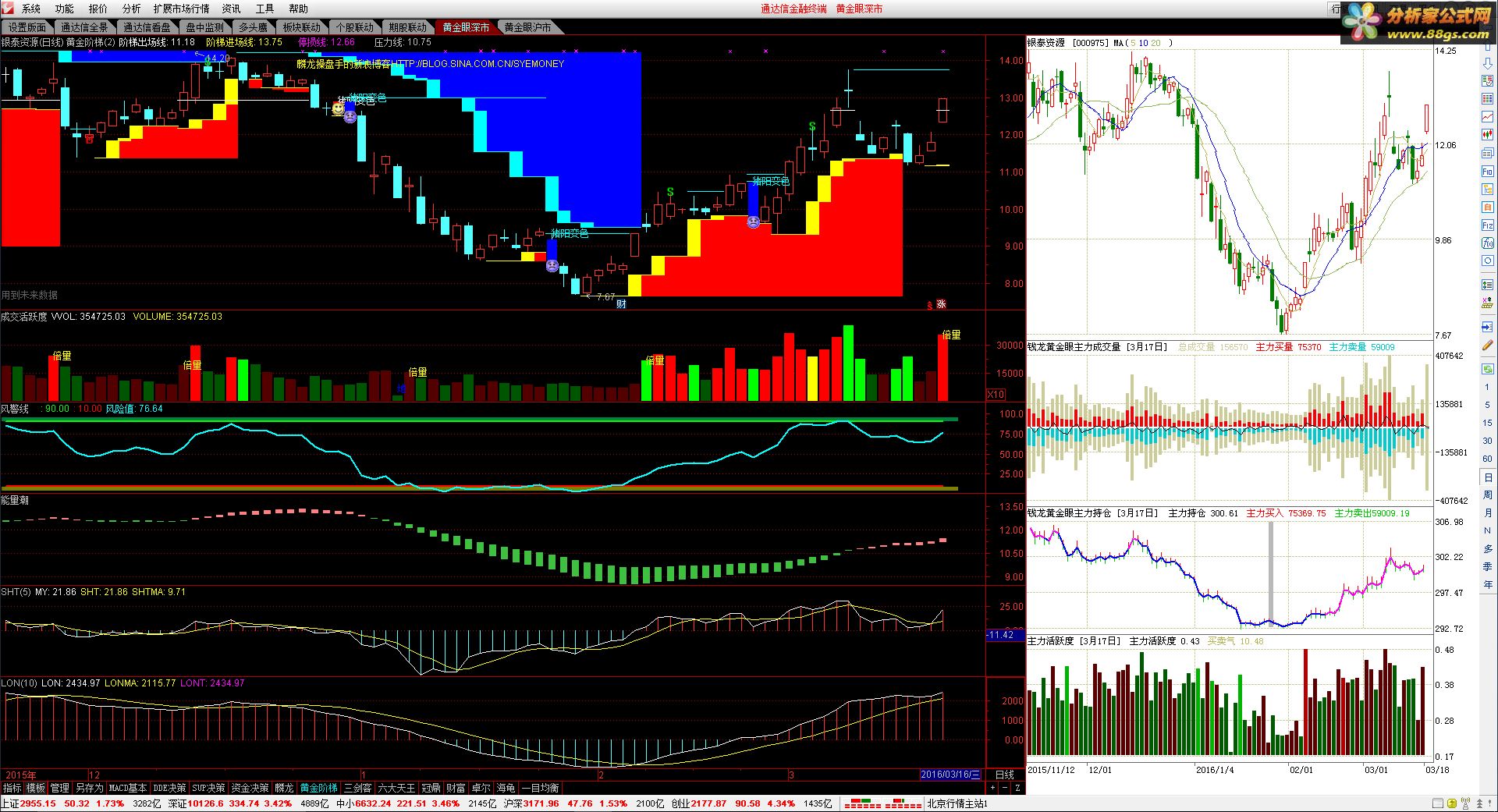This screenshot has width=1498, height=812.
Task: Open the 系统 menu
Action: [30, 9]
